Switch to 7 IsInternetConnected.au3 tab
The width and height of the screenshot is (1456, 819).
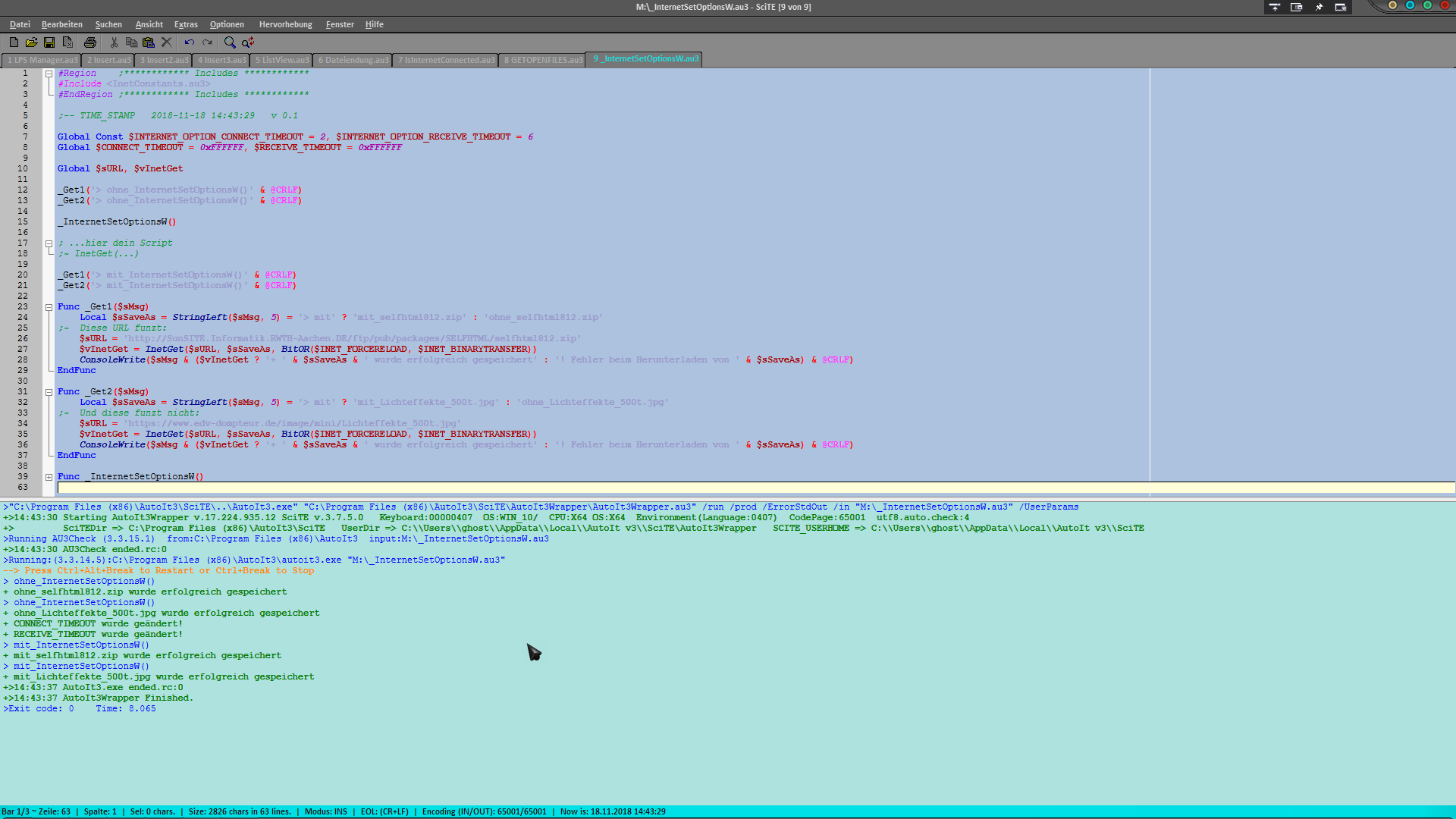click(x=446, y=60)
